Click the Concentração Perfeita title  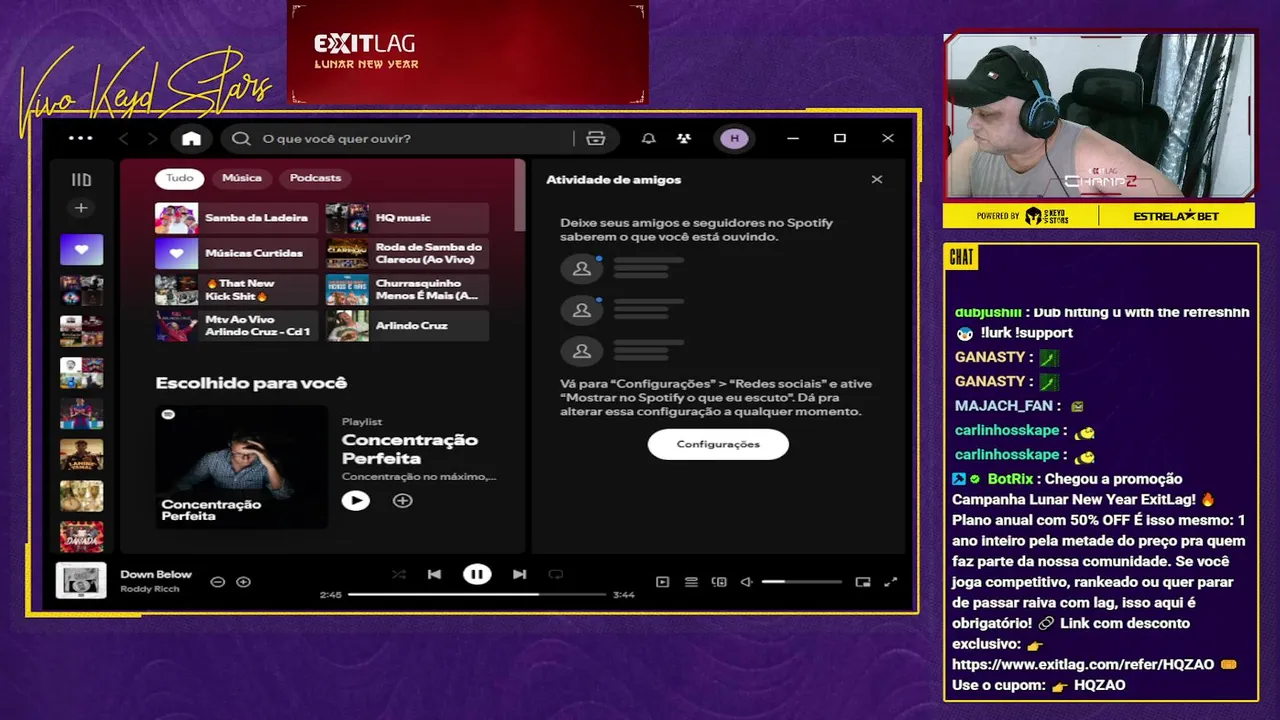click(x=410, y=449)
